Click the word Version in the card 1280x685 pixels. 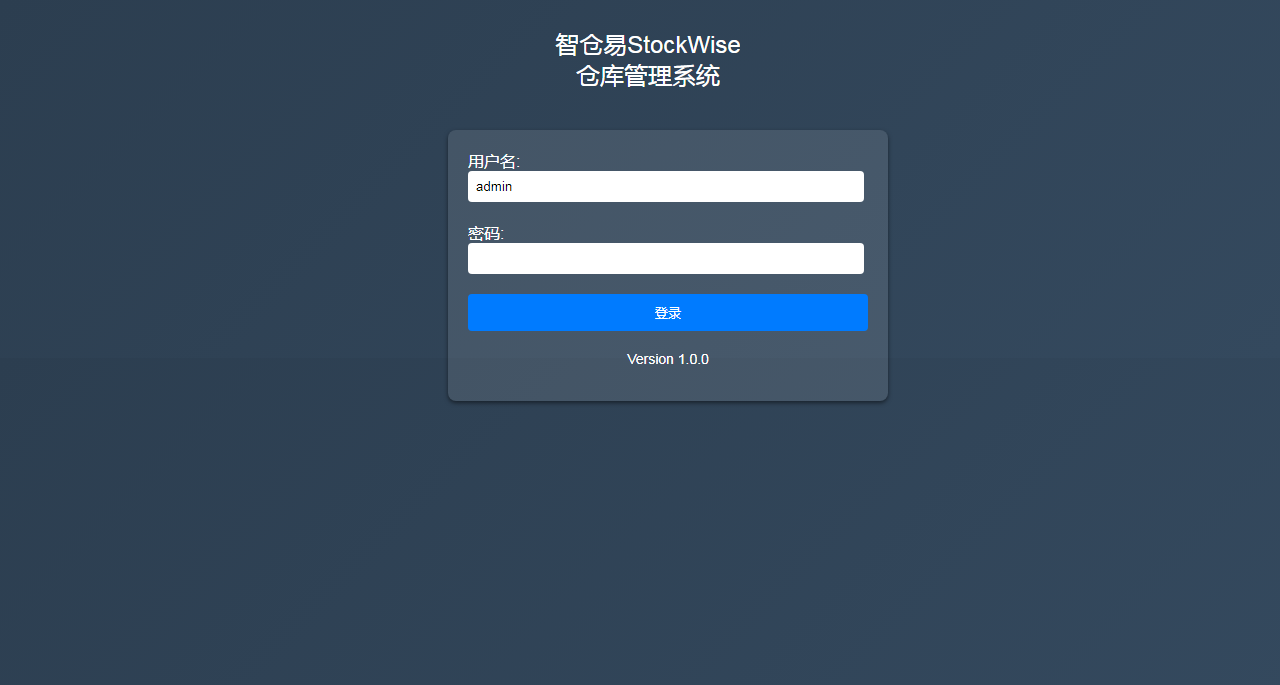650,359
